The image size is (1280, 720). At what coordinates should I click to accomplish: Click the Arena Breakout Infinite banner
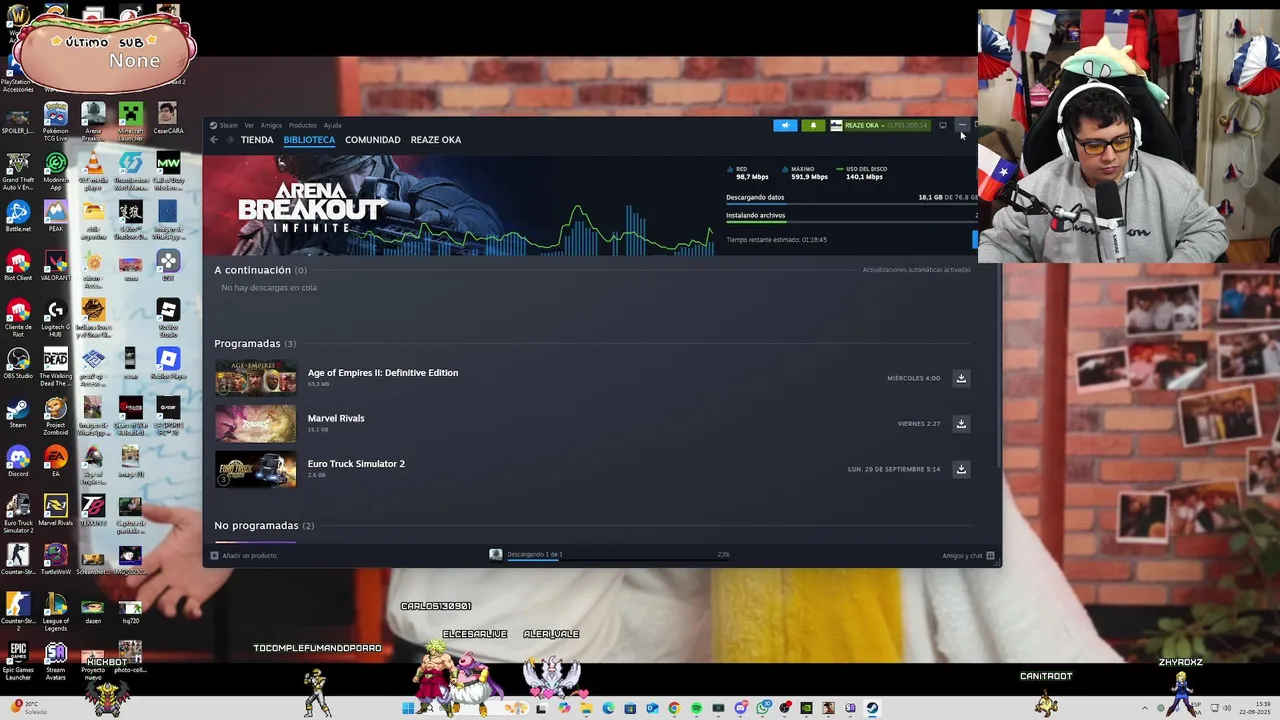click(x=460, y=206)
